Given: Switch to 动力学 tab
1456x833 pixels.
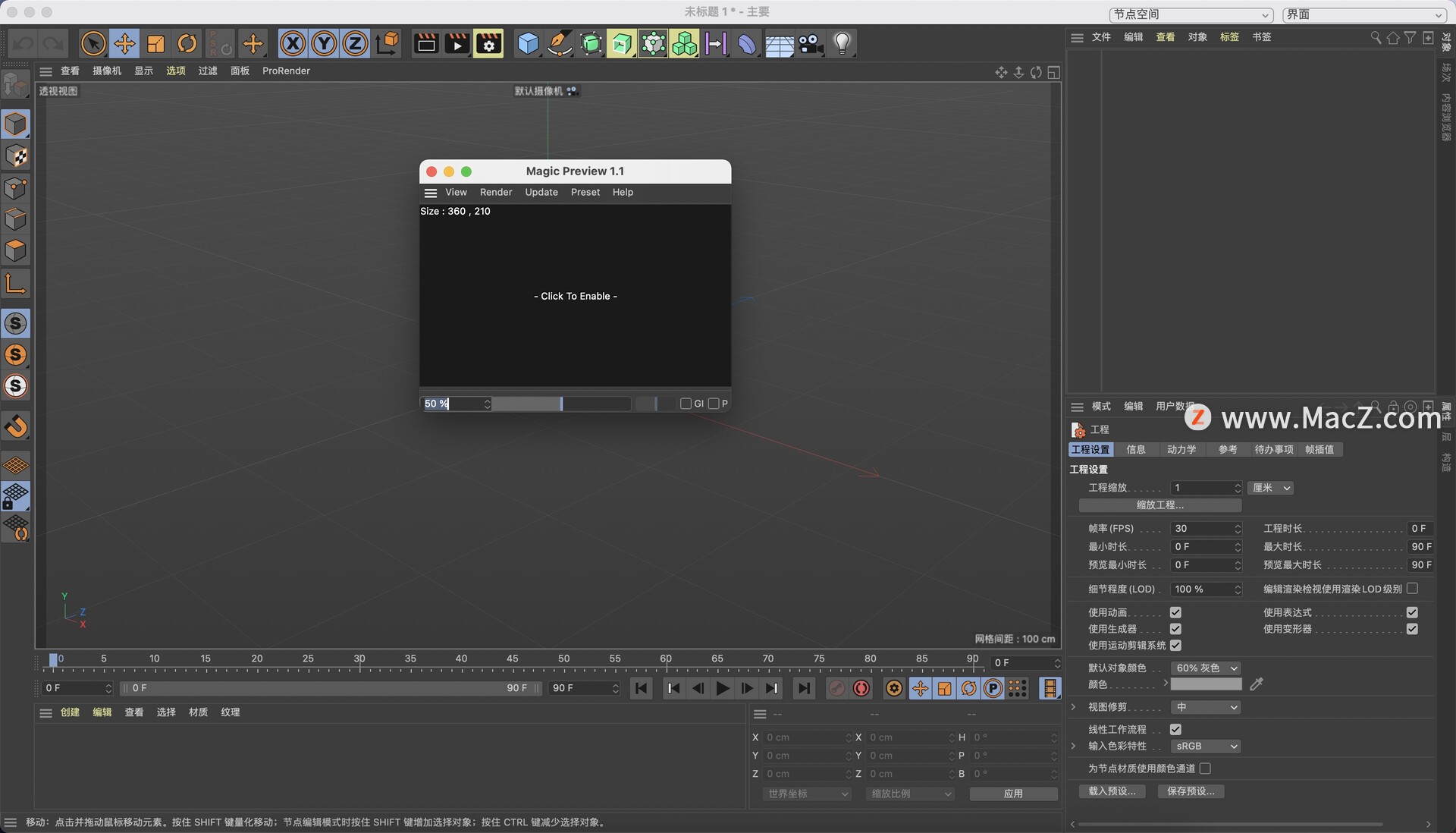Looking at the screenshot, I should (x=1181, y=450).
